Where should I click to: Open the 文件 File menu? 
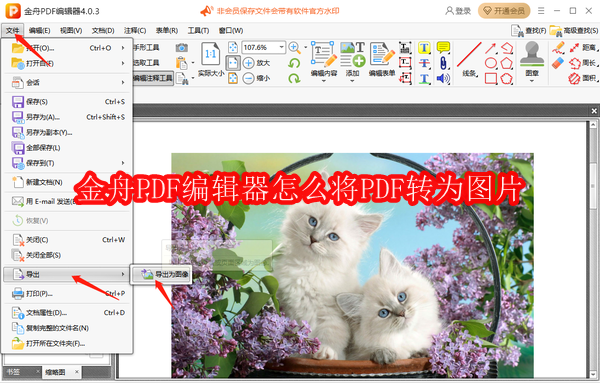pyautogui.click(x=13, y=31)
